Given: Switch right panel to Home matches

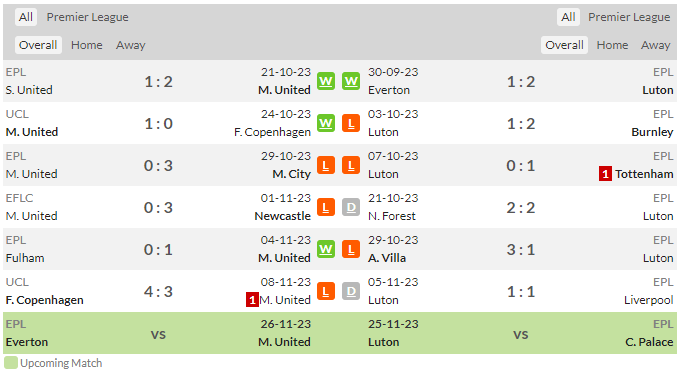Looking at the screenshot, I should 612,45.
